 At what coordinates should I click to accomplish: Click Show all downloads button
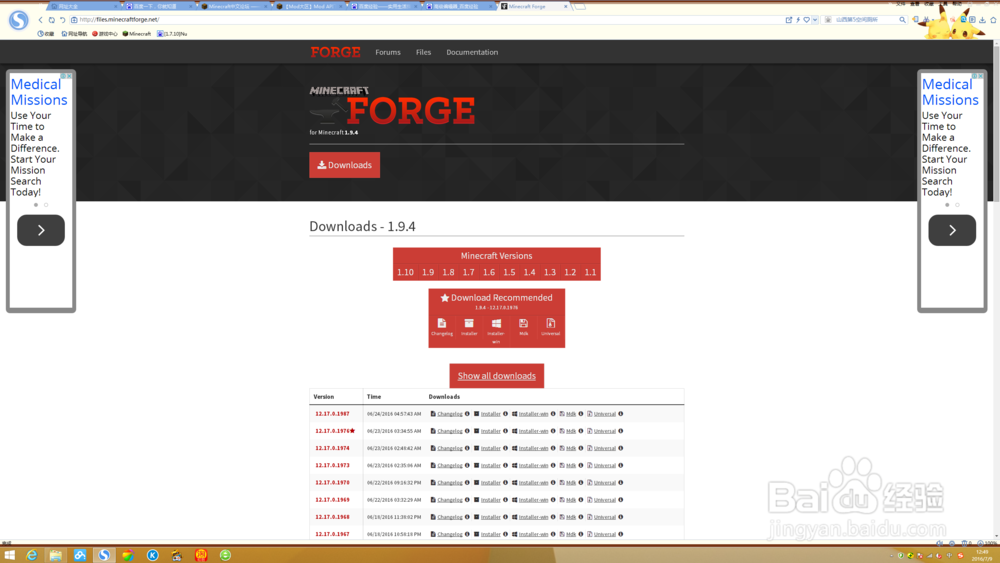[496, 376]
